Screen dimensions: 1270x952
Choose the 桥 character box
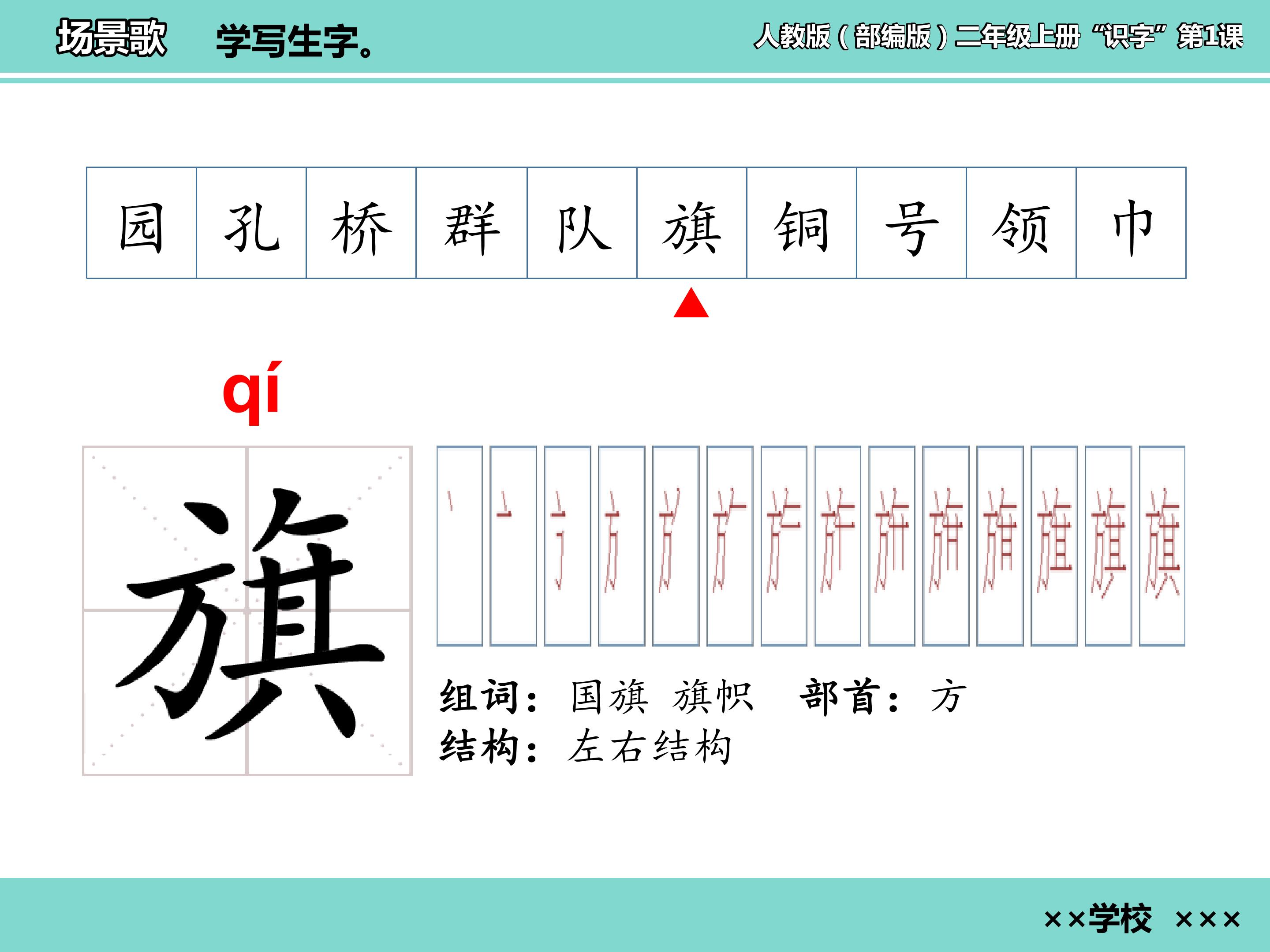tap(361, 223)
